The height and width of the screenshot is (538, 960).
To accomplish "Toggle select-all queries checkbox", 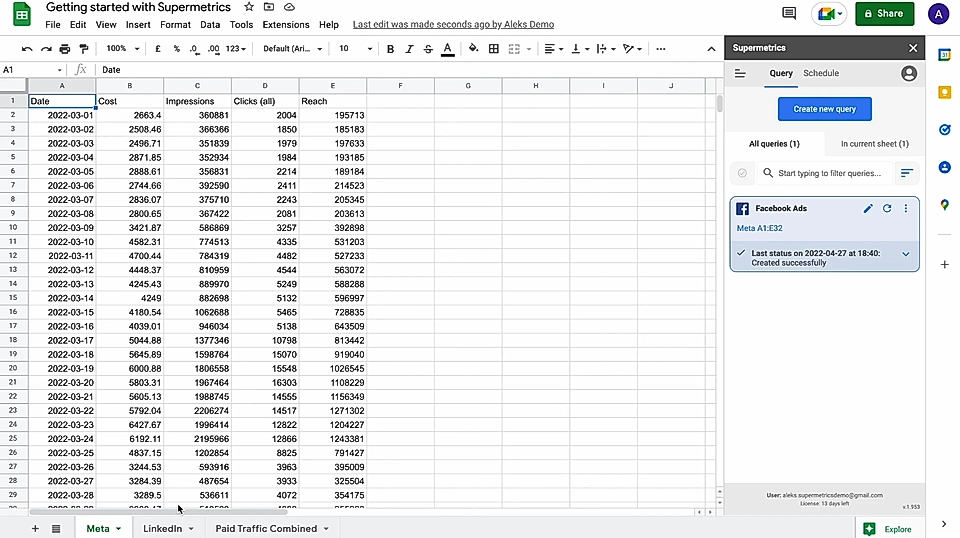I will coord(742,173).
